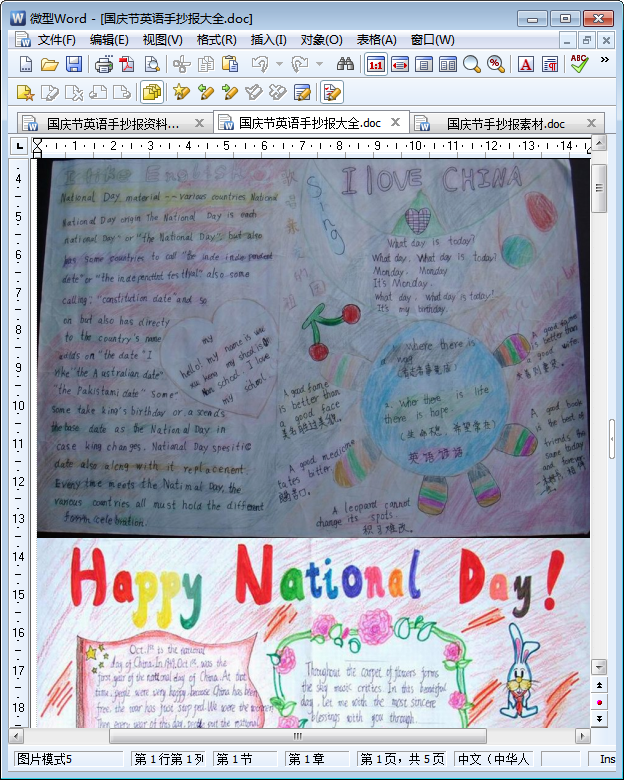Image resolution: width=624 pixels, height=780 pixels.
Task: Print the document
Action: (104, 64)
